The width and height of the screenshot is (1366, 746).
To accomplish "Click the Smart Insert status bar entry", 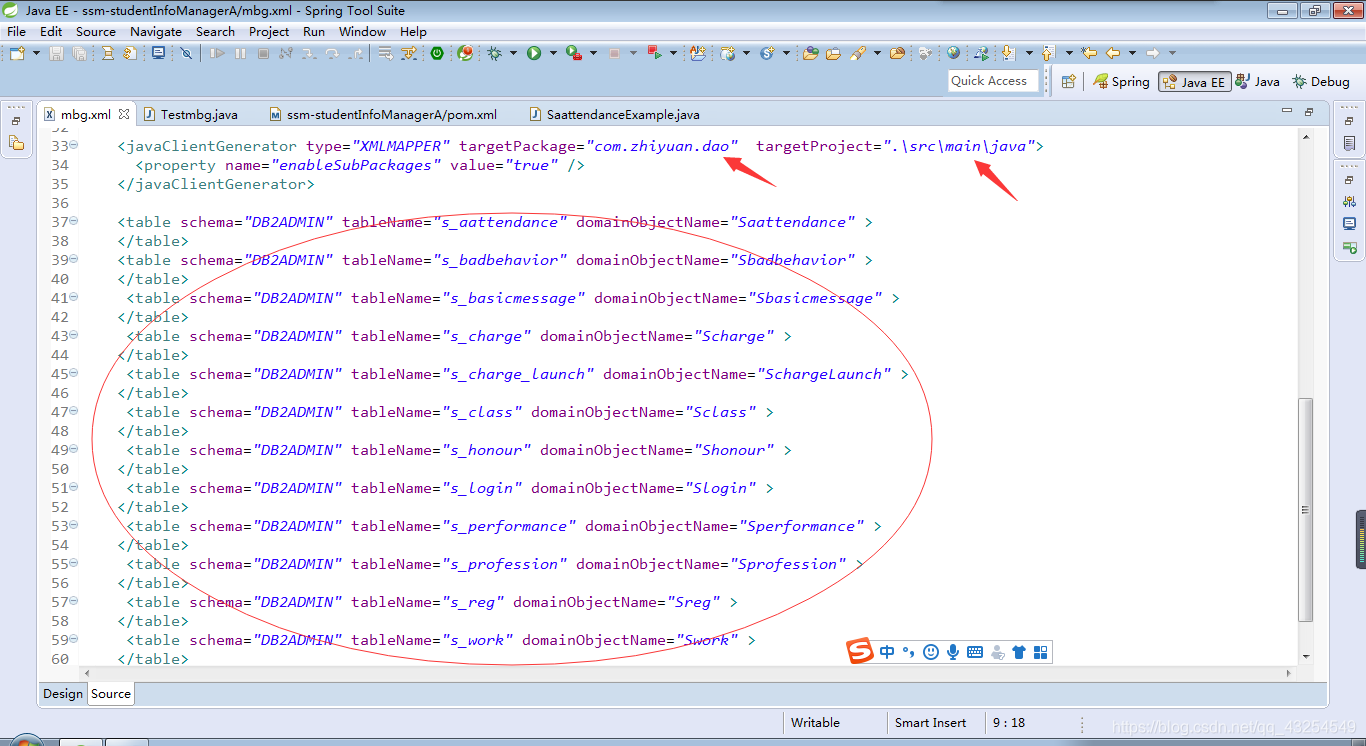I will [x=931, y=722].
